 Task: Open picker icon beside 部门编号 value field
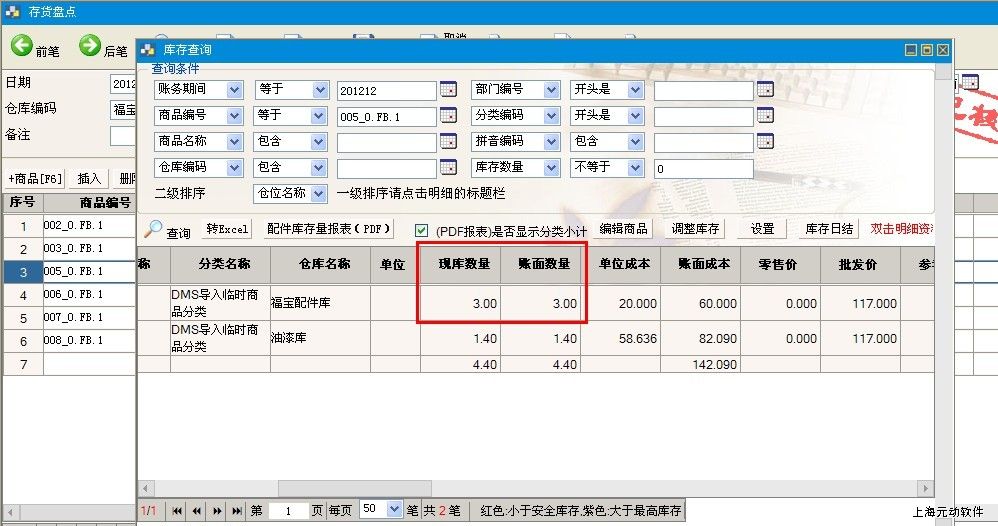tap(765, 90)
